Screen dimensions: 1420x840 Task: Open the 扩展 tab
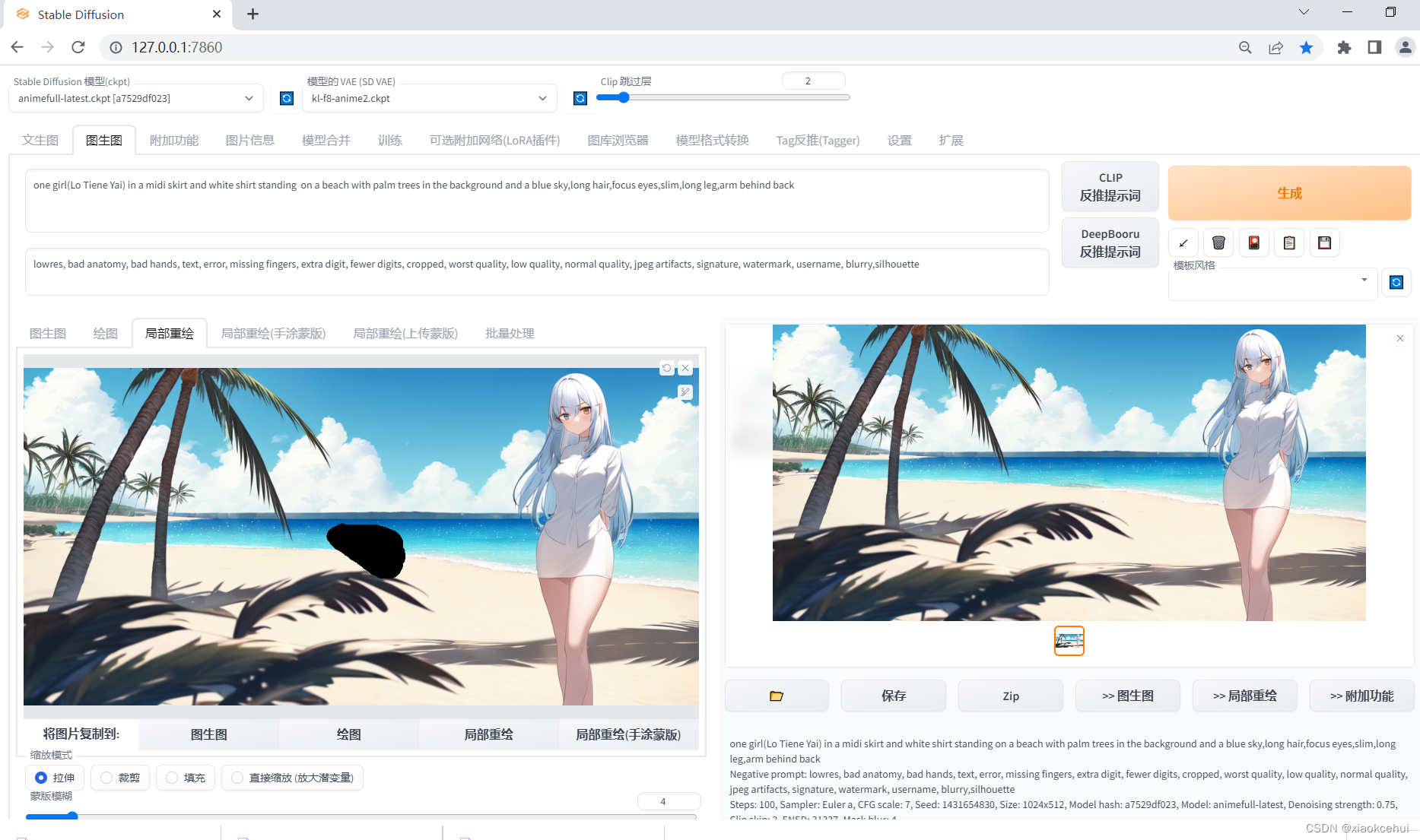click(x=951, y=140)
